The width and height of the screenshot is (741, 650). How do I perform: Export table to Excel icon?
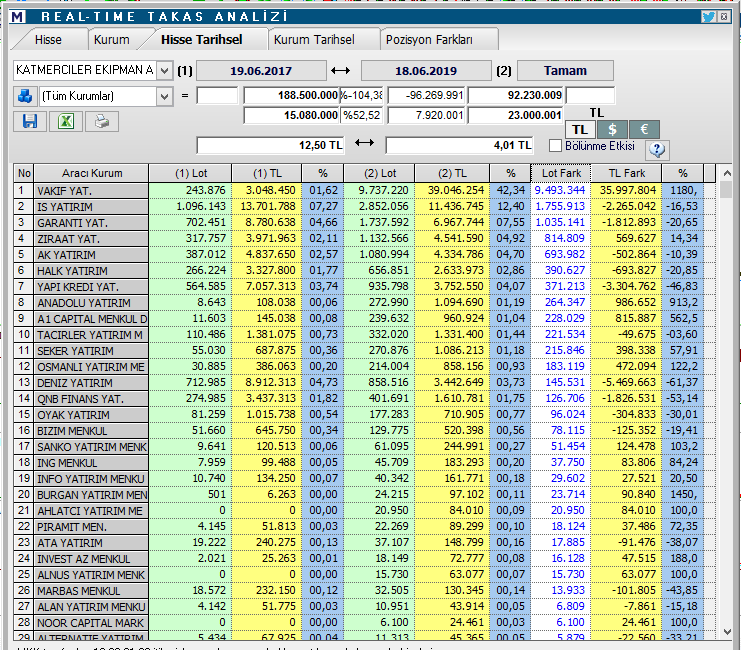(x=66, y=121)
